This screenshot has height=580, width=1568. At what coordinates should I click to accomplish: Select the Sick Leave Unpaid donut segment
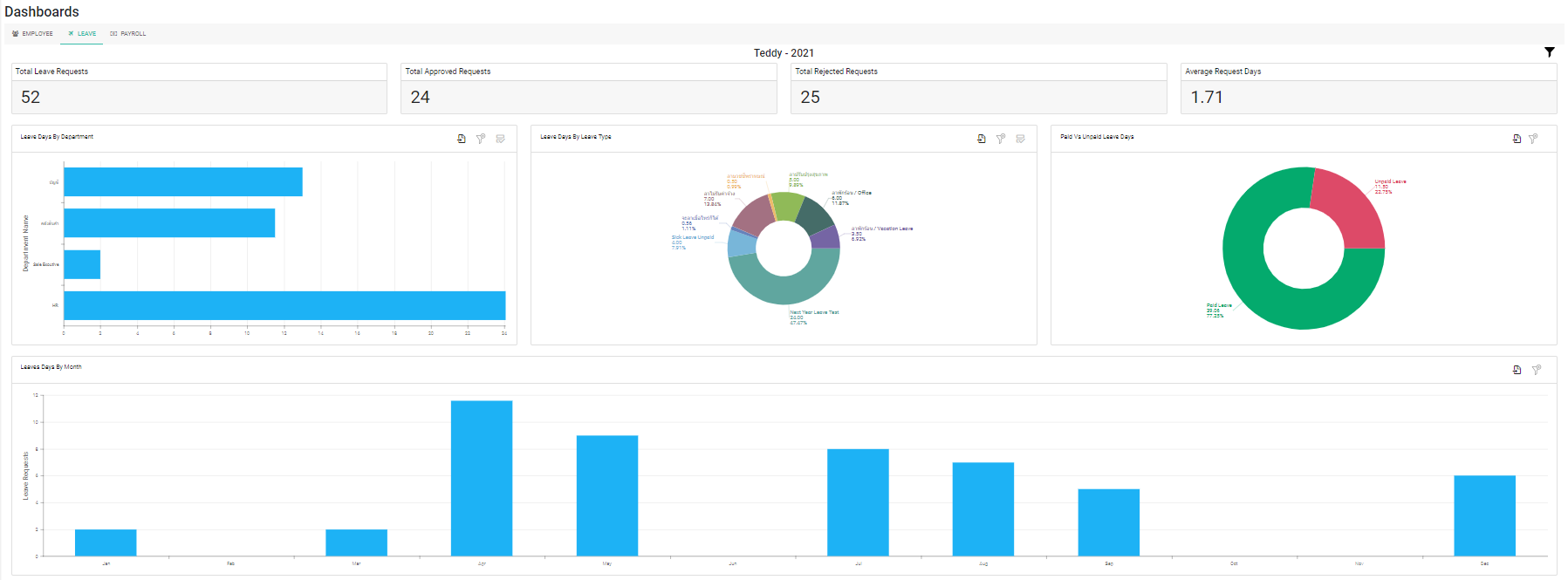point(741,243)
